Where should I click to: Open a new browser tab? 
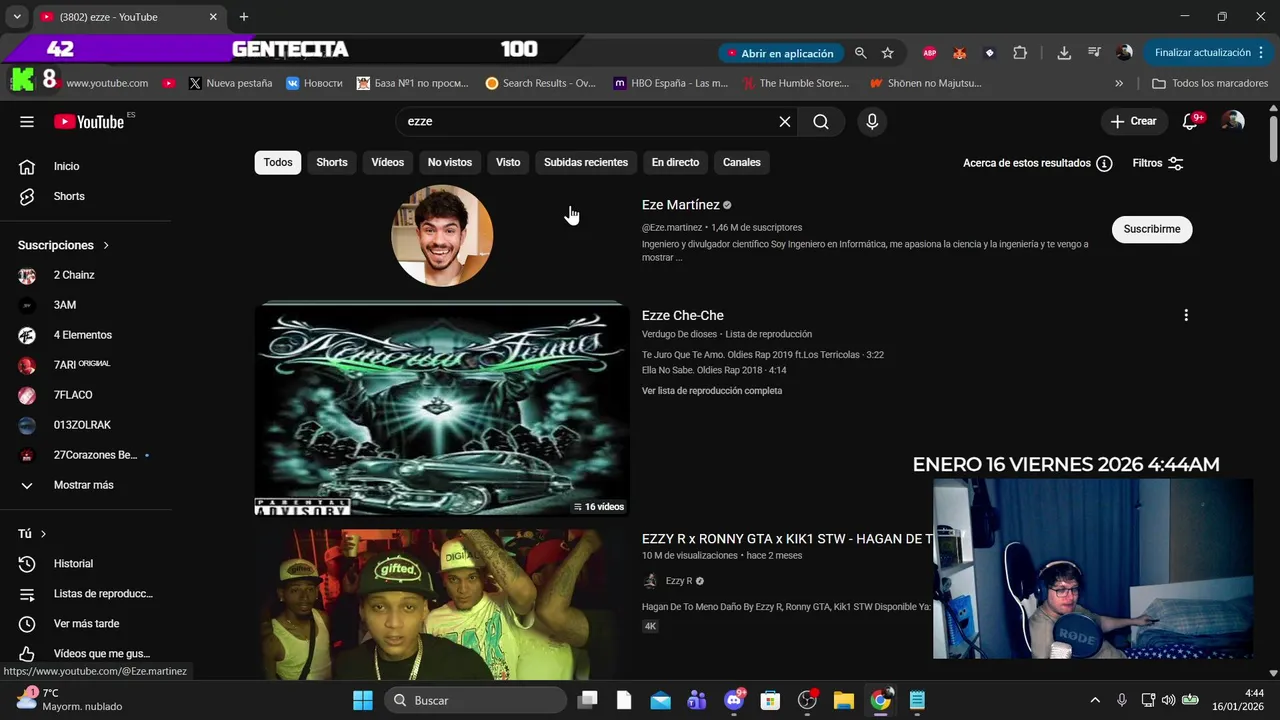(243, 17)
